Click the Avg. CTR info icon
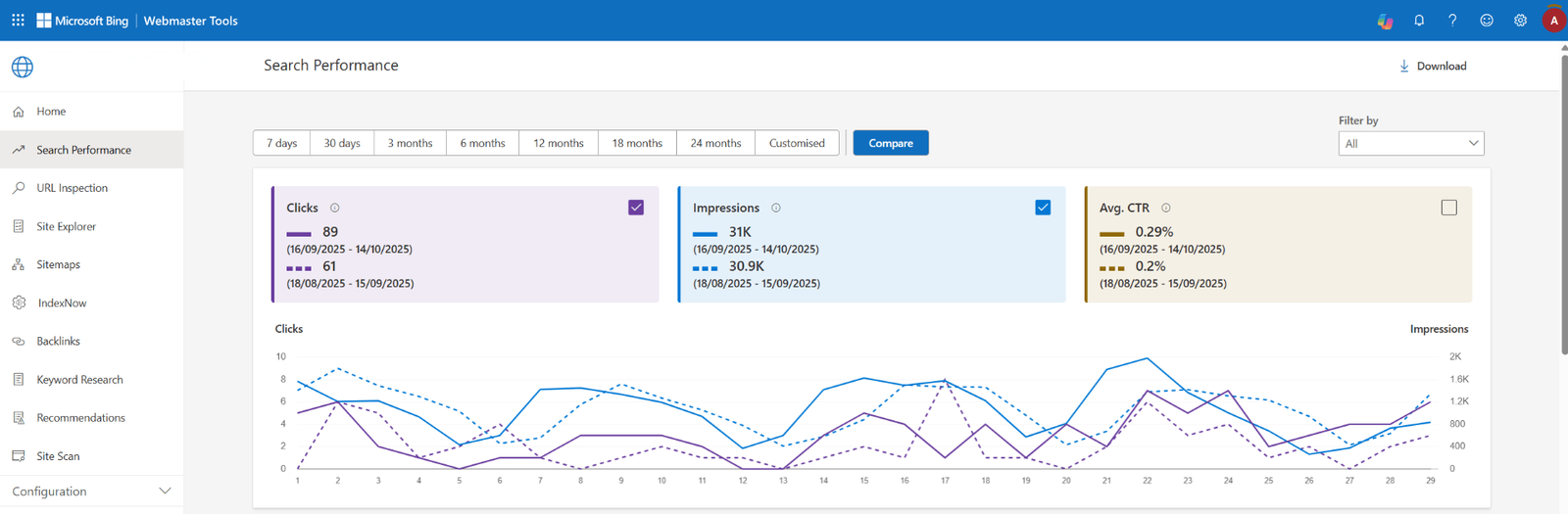The image size is (1568, 514). point(1166,208)
